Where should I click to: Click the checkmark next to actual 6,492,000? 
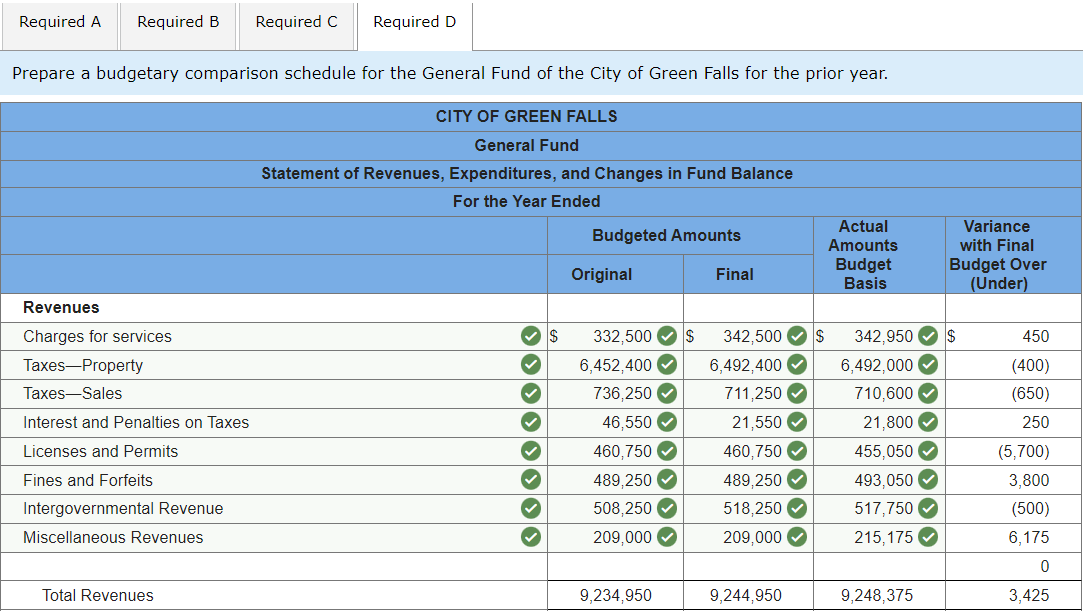tap(928, 365)
